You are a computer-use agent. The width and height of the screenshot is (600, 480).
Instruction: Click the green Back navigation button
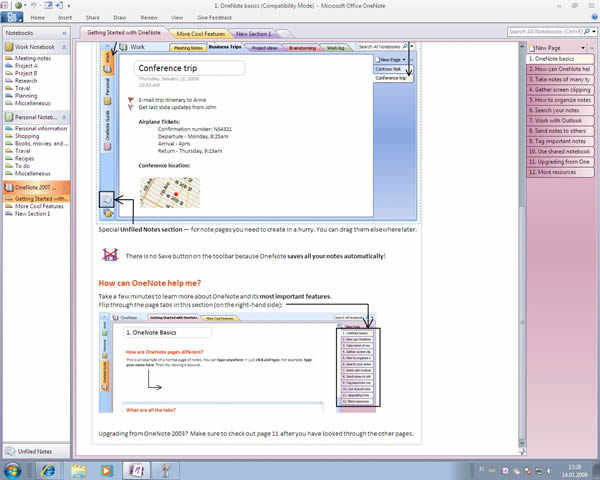click(18, 5)
